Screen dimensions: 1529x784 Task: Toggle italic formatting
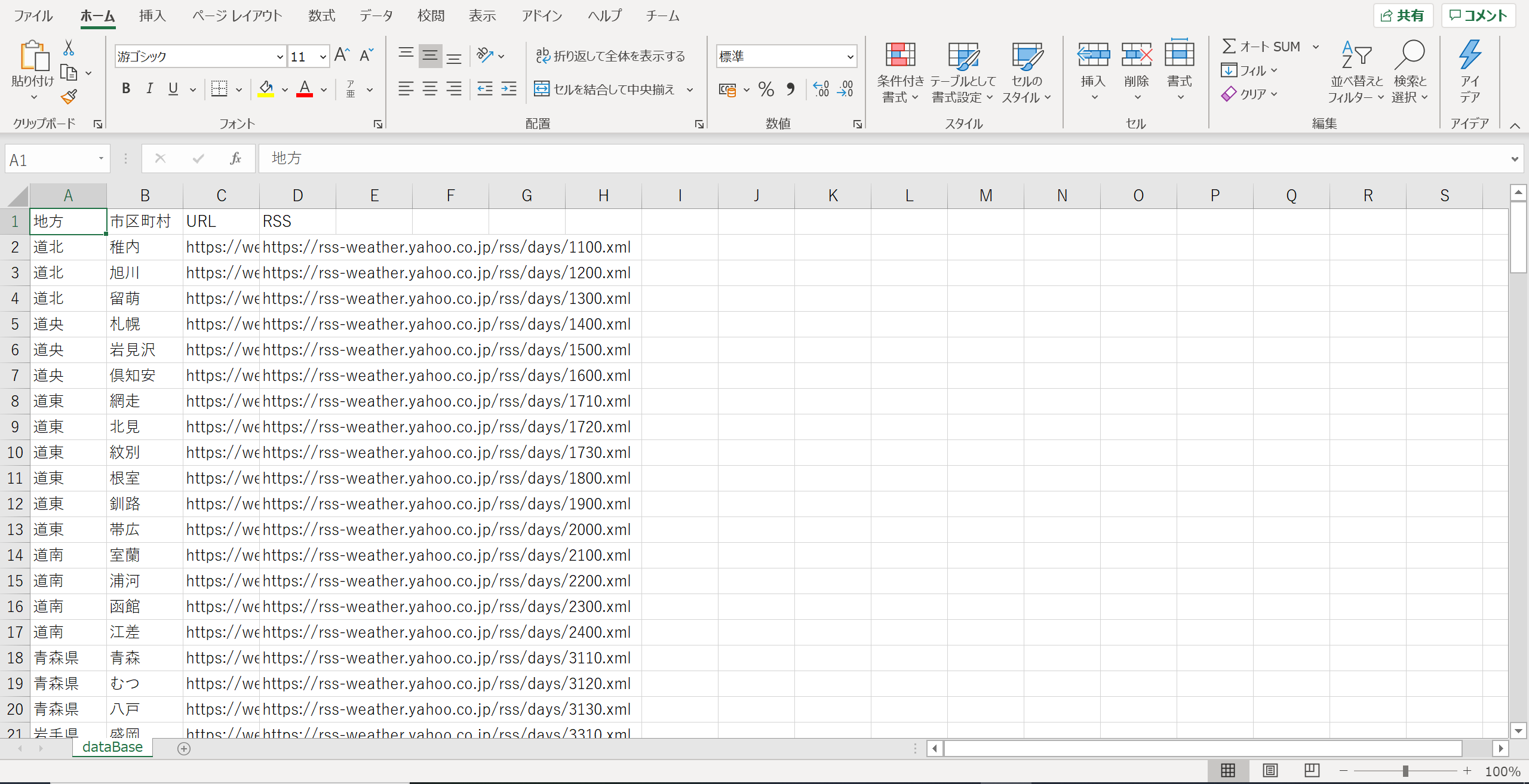pos(149,88)
